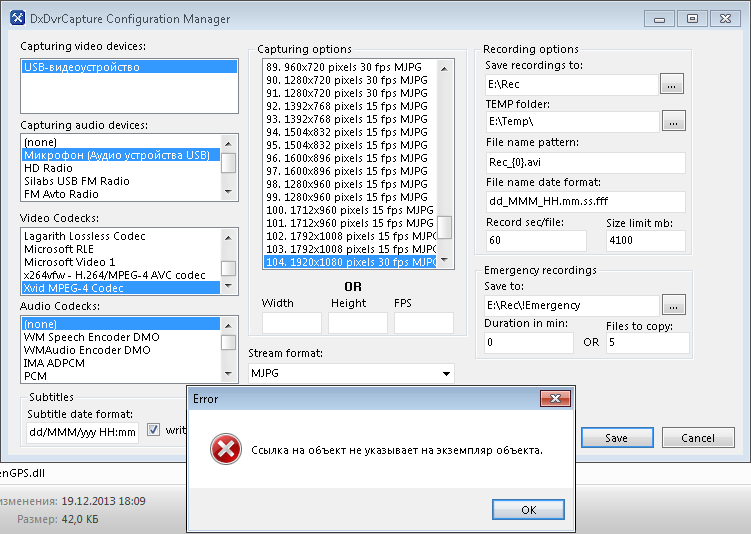This screenshot has width=751, height=534.
Task: Click the Save button
Action: [x=616, y=438]
